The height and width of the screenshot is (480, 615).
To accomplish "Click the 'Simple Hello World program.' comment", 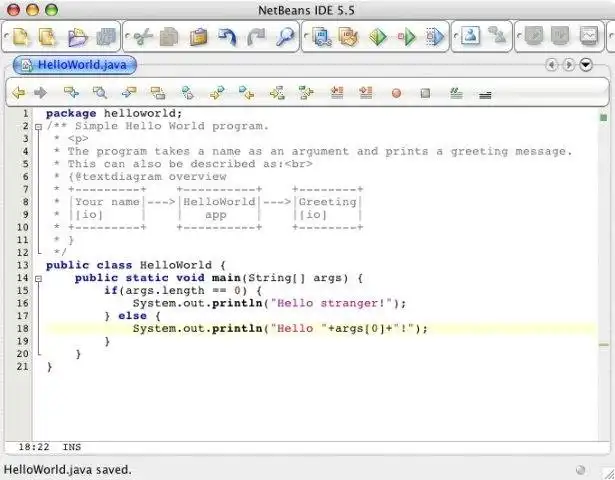I will (x=172, y=126).
